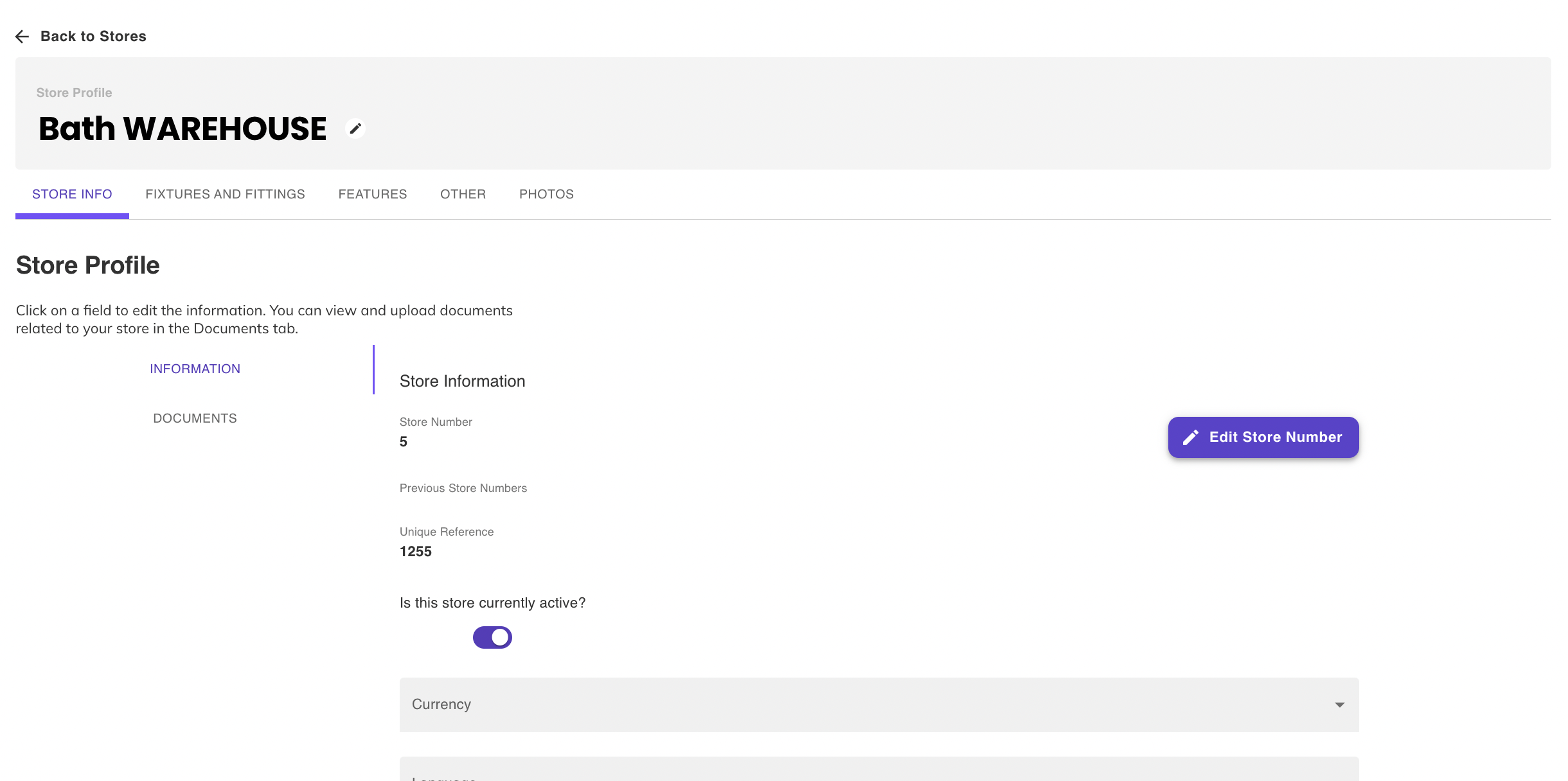Viewport: 1568px width, 781px height.
Task: Click the Back to Stores link
Action: 93,37
